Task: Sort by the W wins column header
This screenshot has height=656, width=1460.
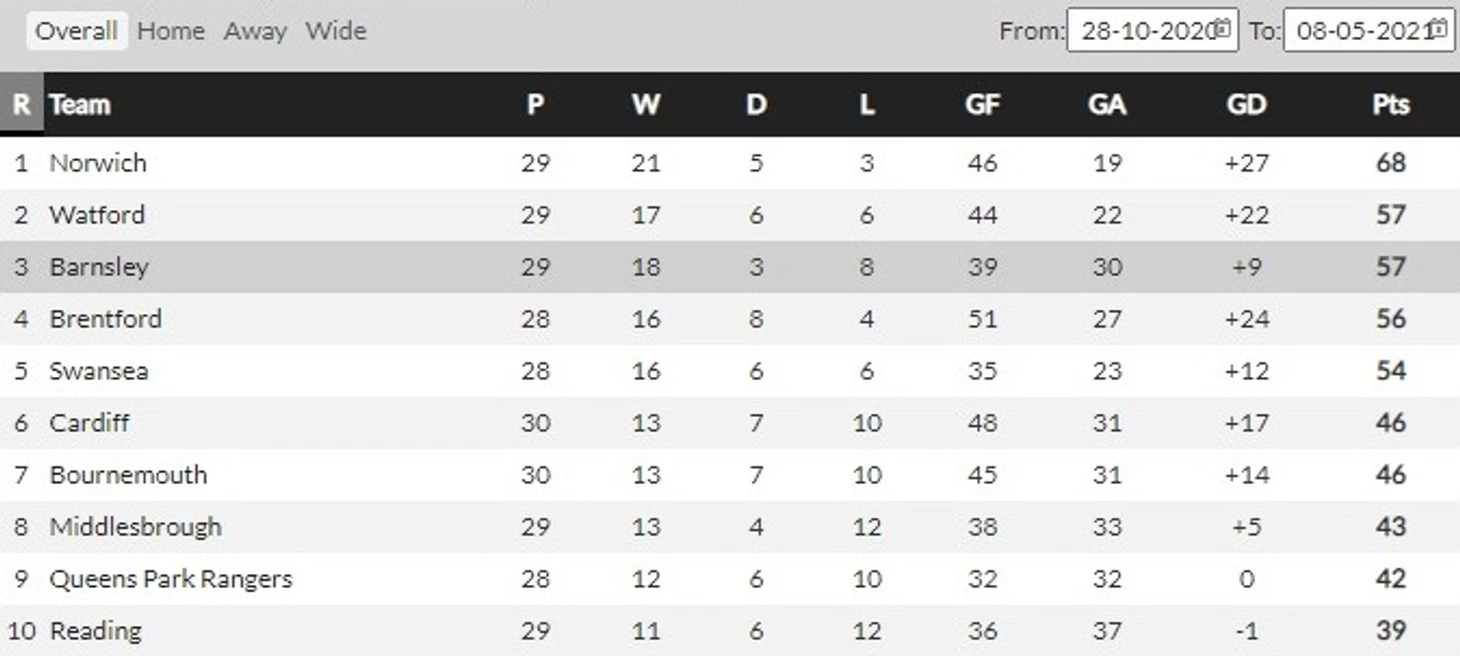Action: 646,104
